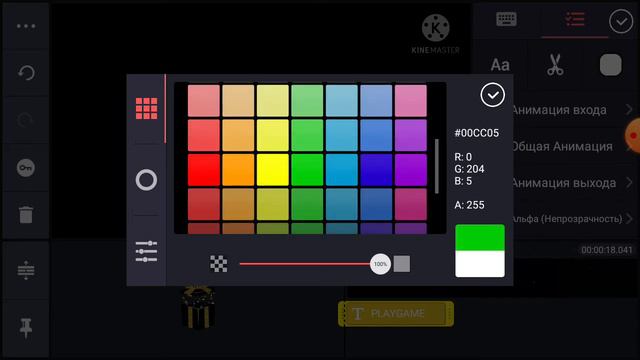Delete with the trash can icon
The height and width of the screenshot is (360, 640).
click(26, 215)
